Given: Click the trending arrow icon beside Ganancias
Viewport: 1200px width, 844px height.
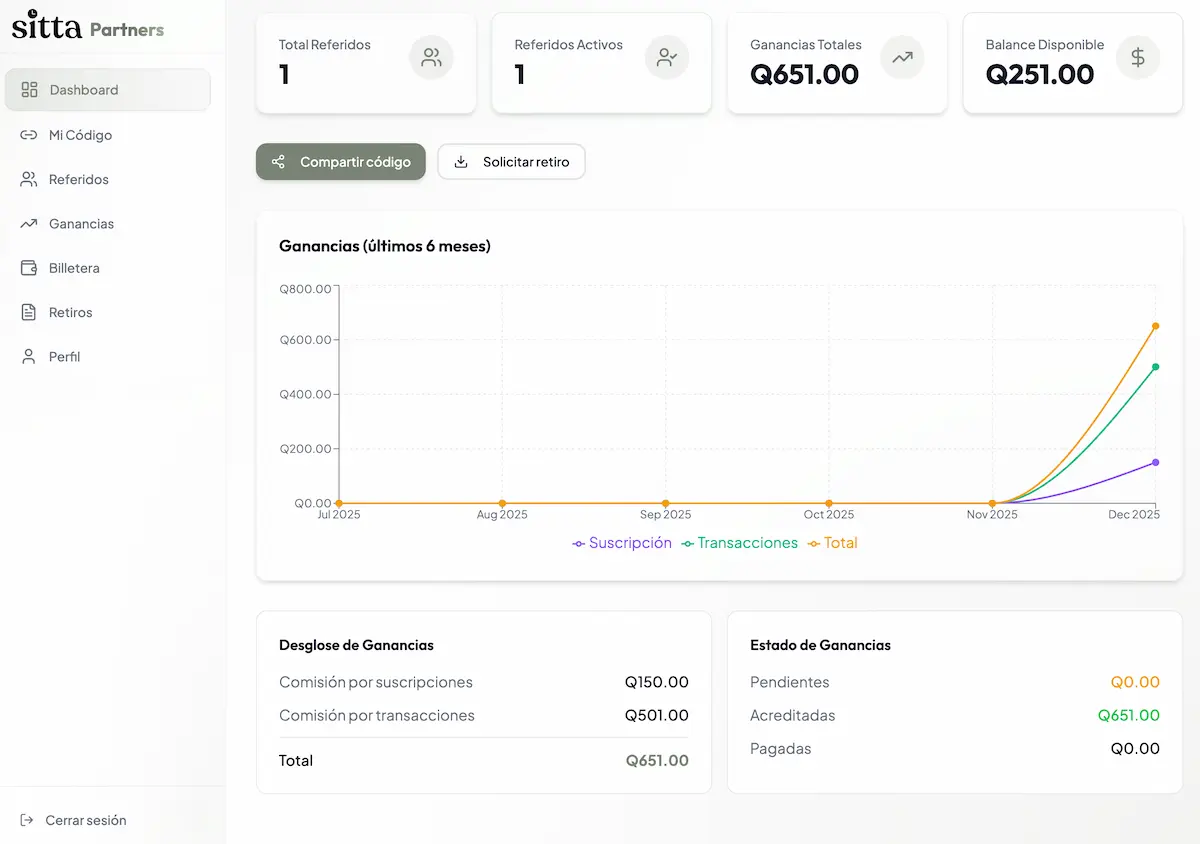Looking at the screenshot, I should [29, 224].
